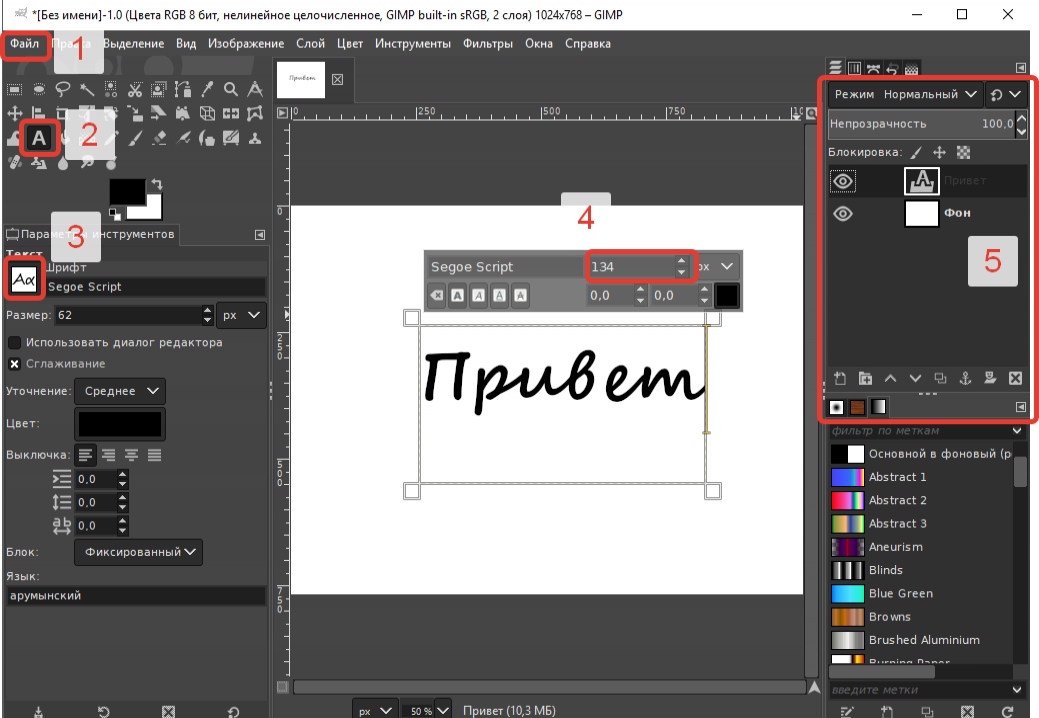The height and width of the screenshot is (718, 1039).
Task: Open the Фильтры menu
Action: (x=488, y=44)
